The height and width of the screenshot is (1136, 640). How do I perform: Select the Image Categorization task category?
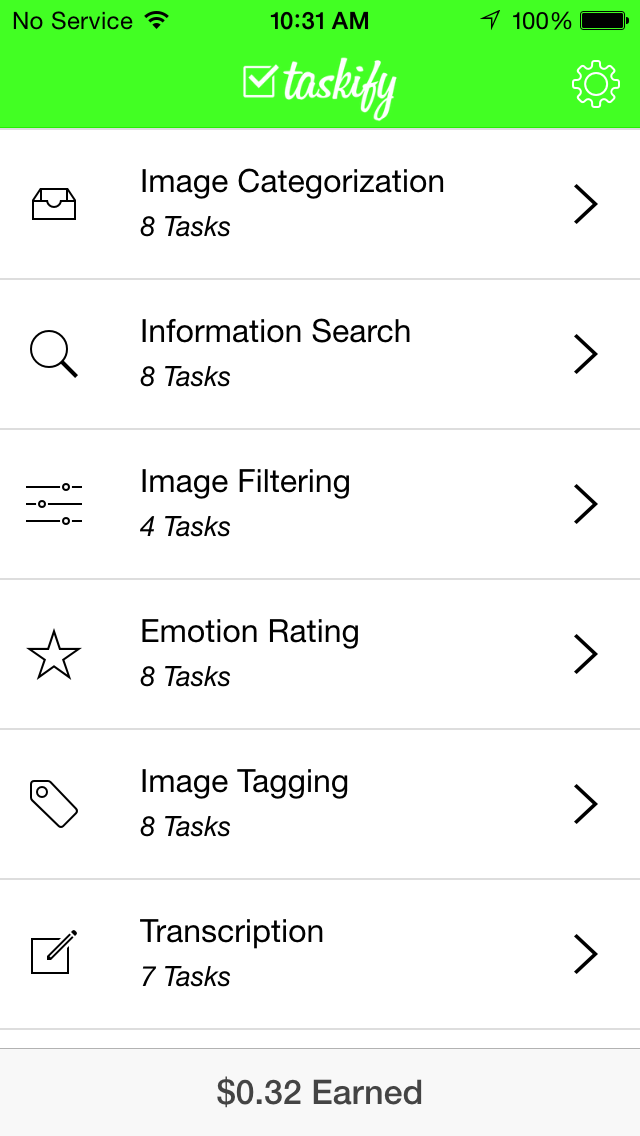320,204
